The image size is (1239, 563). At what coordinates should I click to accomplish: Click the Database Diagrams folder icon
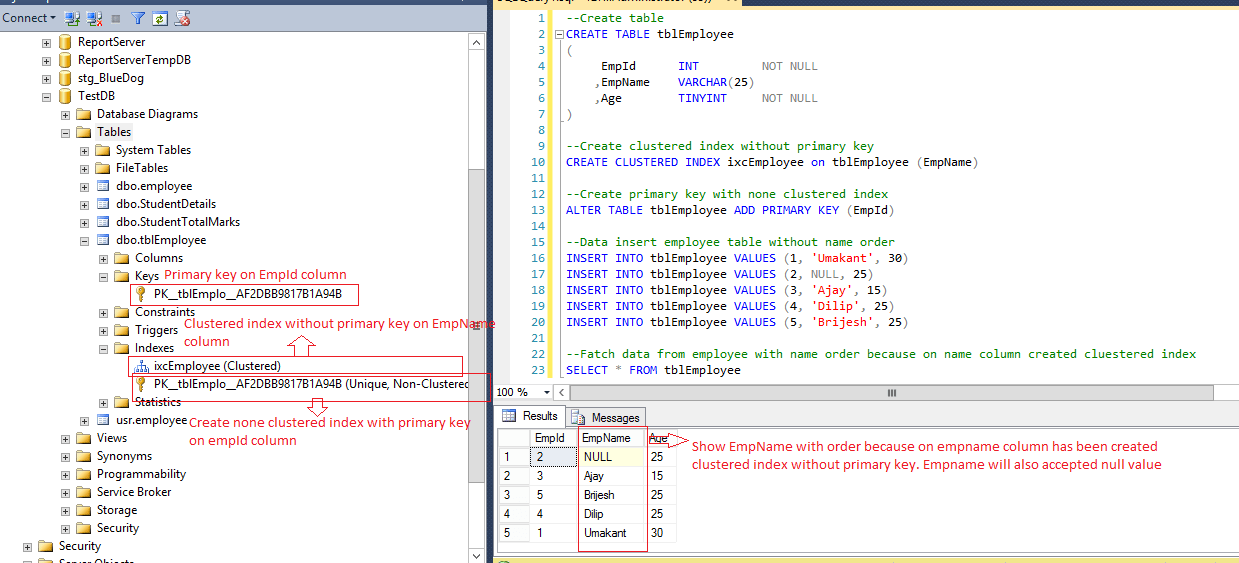pos(84,114)
